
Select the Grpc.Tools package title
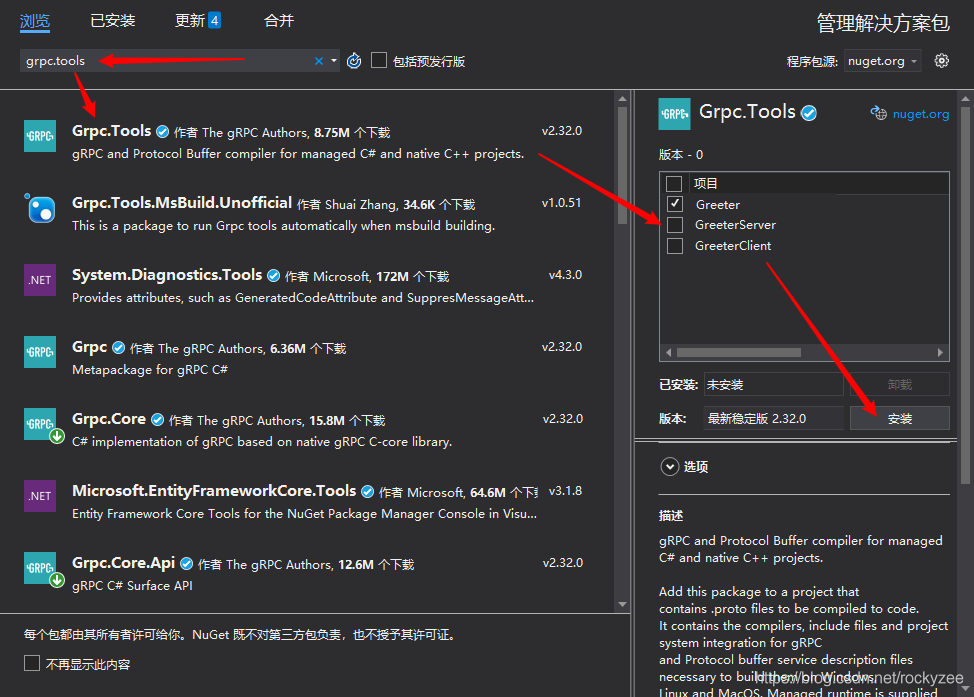coord(112,131)
